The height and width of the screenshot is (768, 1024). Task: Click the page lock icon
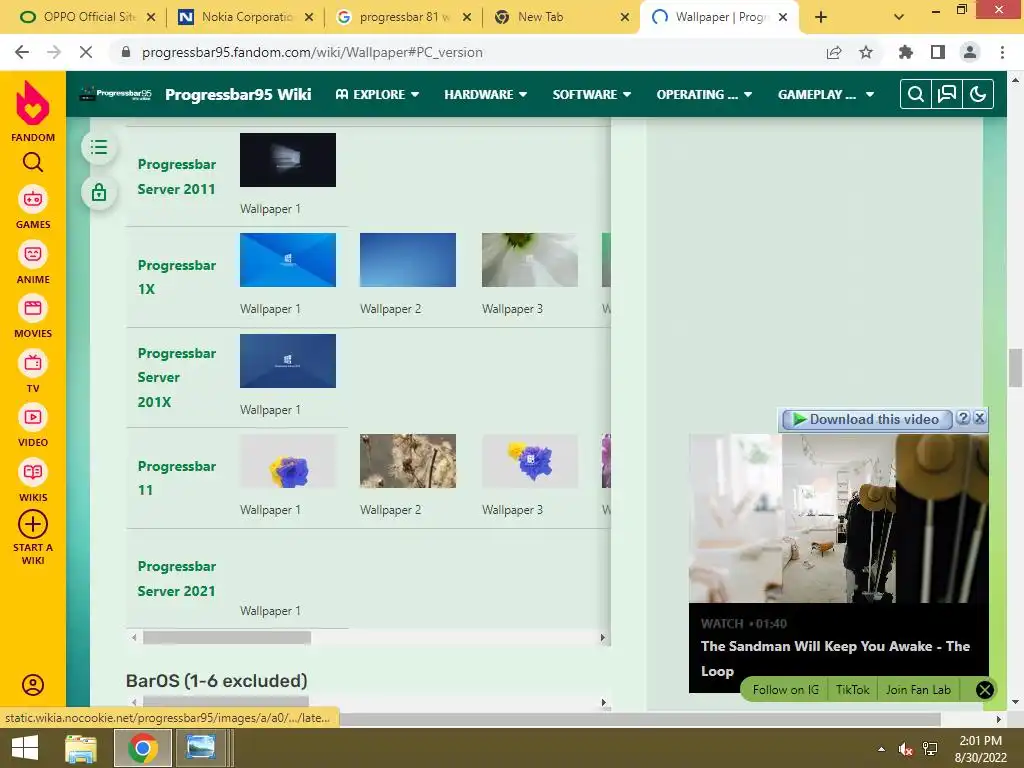[x=99, y=193]
